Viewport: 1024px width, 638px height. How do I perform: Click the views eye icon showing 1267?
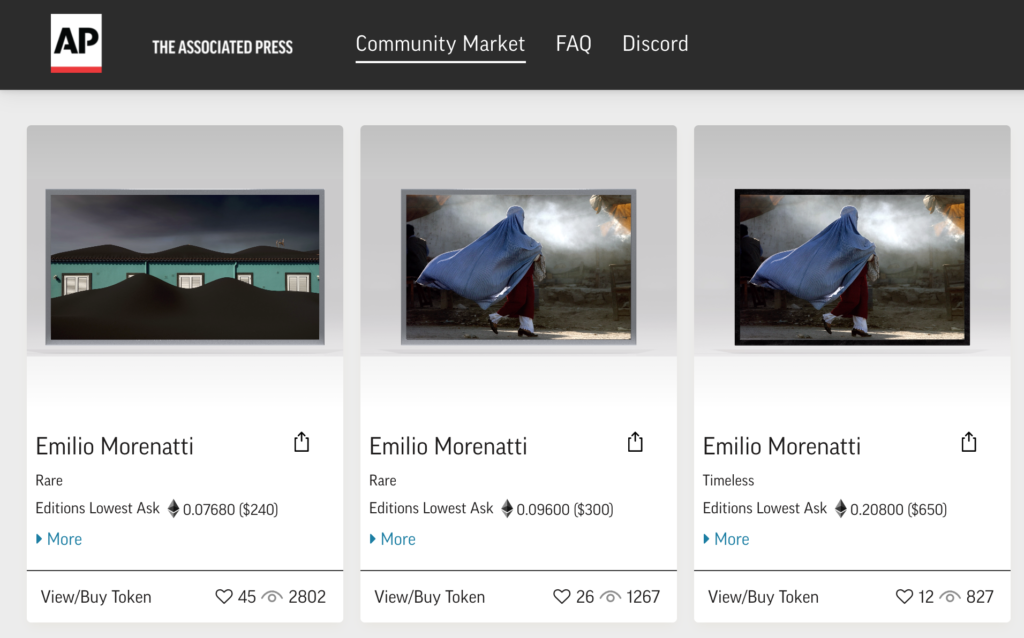click(610, 597)
